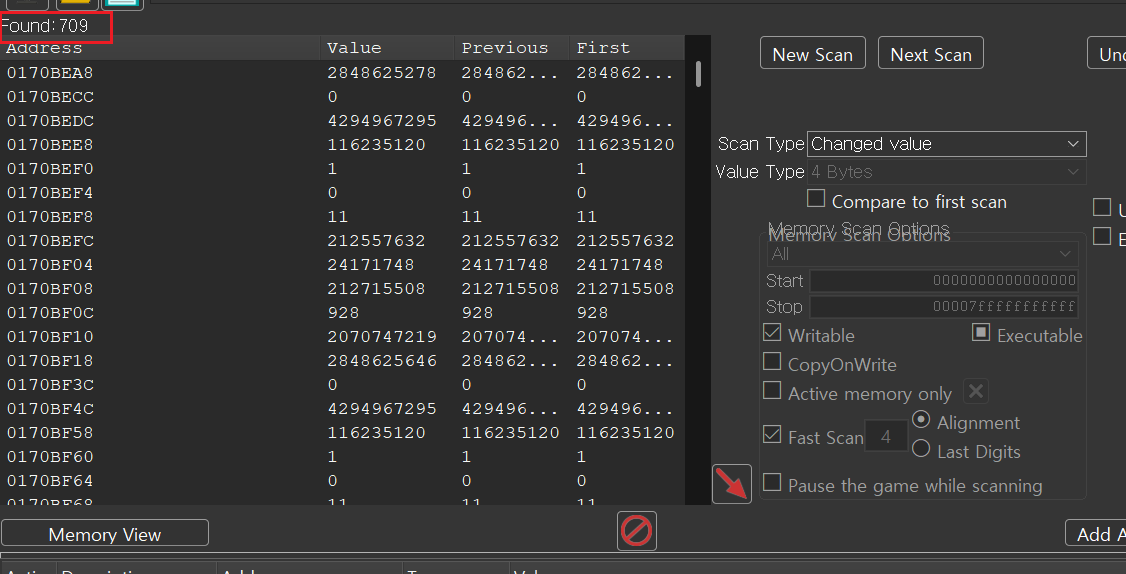The height and width of the screenshot is (574, 1126).
Task: Click the red no-entry clear list icon
Action: [637, 531]
